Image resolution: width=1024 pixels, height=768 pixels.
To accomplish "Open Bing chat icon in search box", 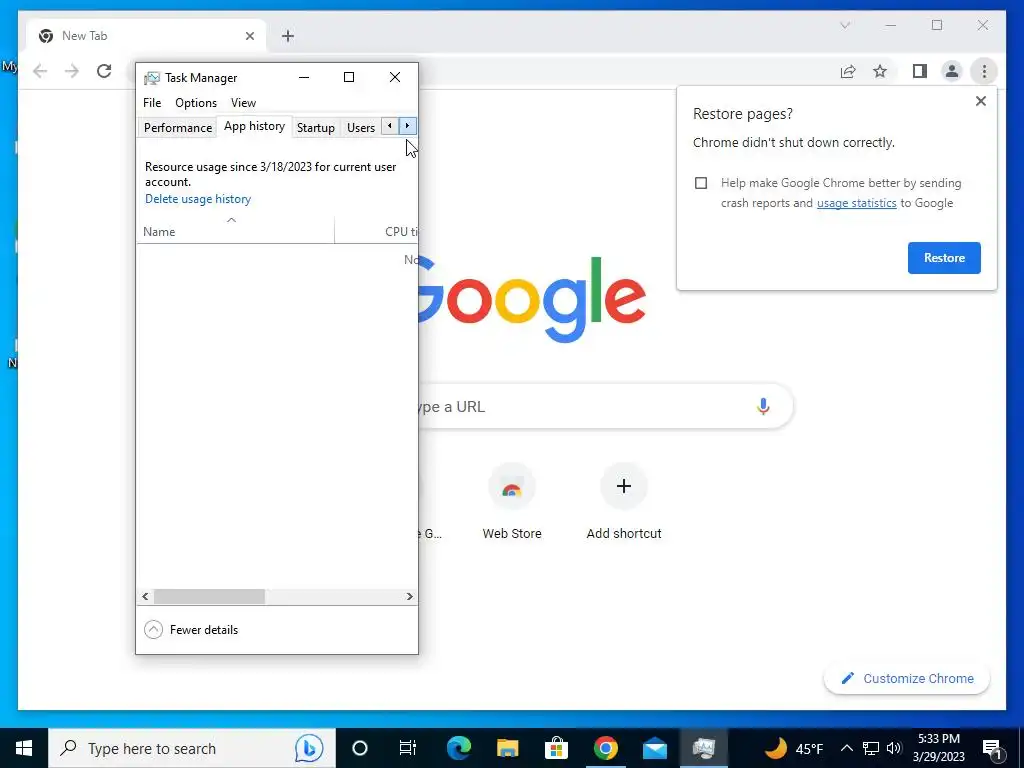I will point(309,748).
